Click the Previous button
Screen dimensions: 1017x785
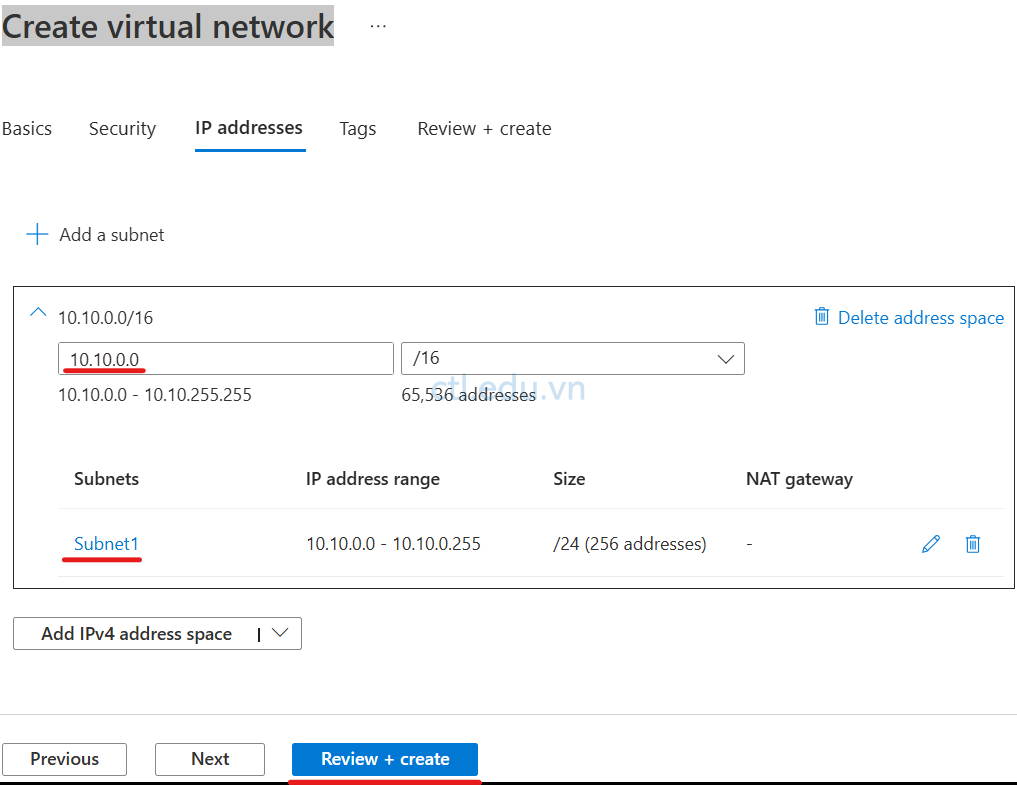pyautogui.click(x=64, y=759)
